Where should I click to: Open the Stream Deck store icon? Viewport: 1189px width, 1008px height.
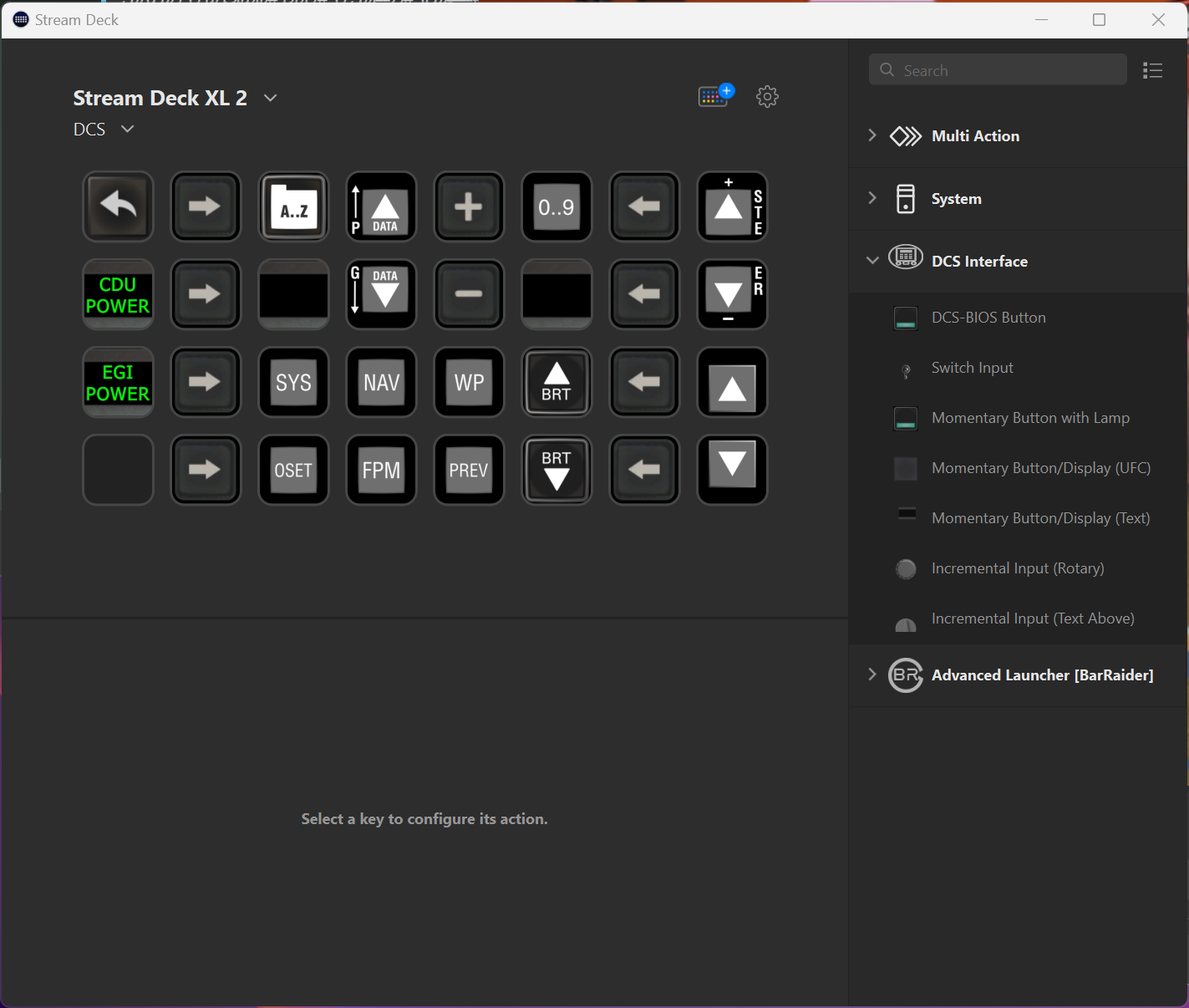coord(715,96)
